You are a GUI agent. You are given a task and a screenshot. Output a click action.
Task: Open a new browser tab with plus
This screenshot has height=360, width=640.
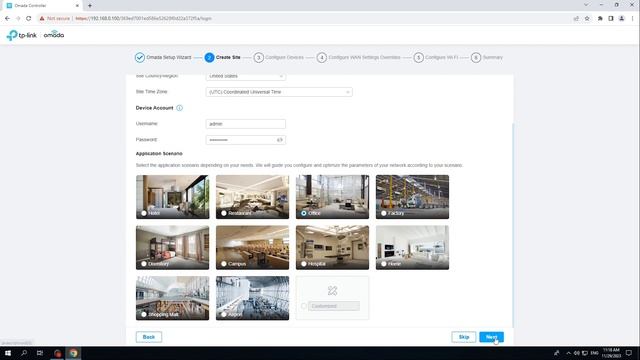coord(90,6)
